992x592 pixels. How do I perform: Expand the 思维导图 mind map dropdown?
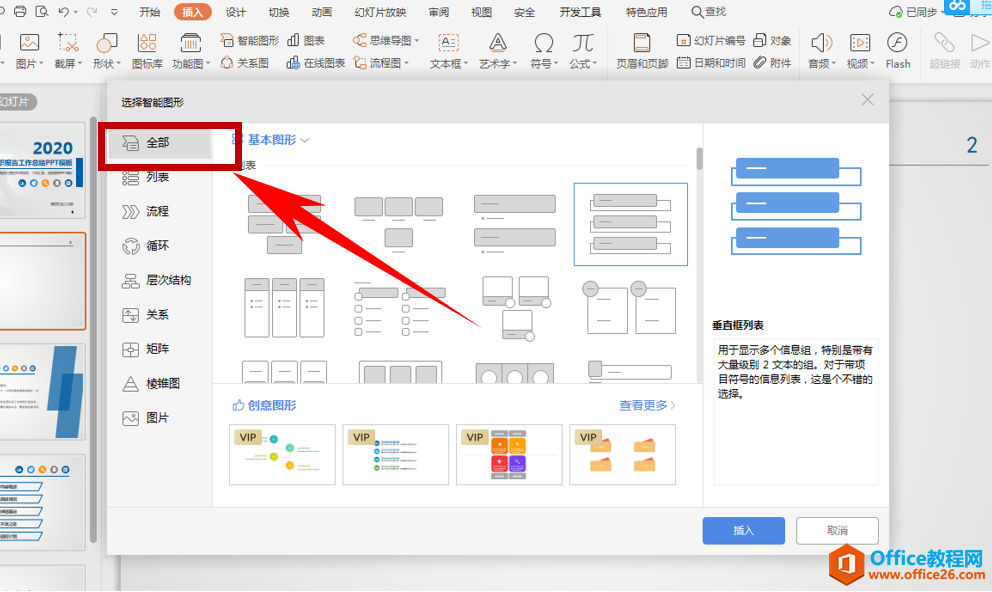coord(387,41)
